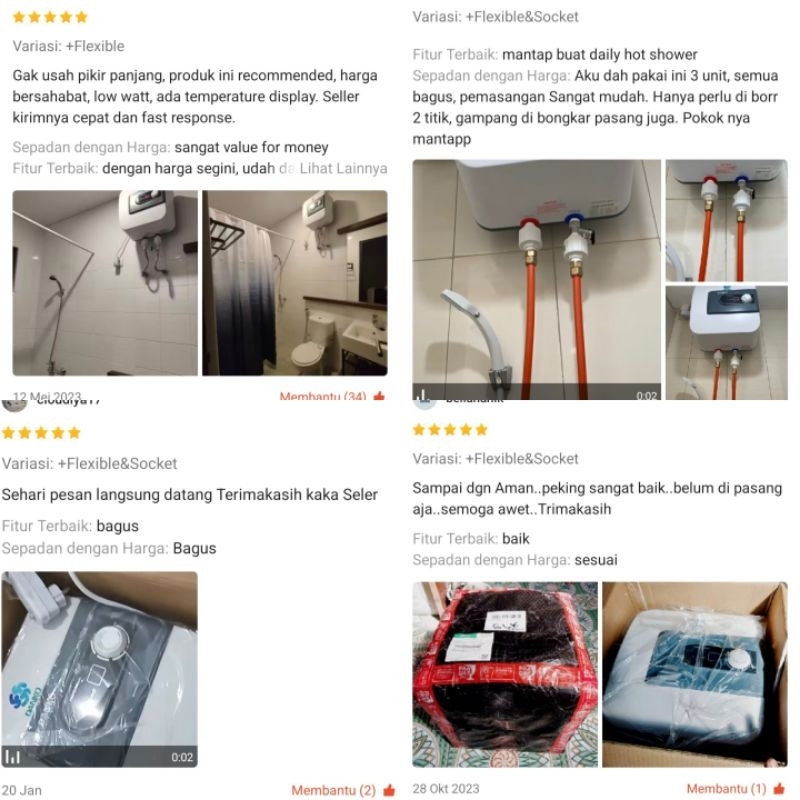Viewport: 800px width, 800px height.
Task: Click thumbs-up icon next to Membantu (34)
Action: tap(379, 396)
